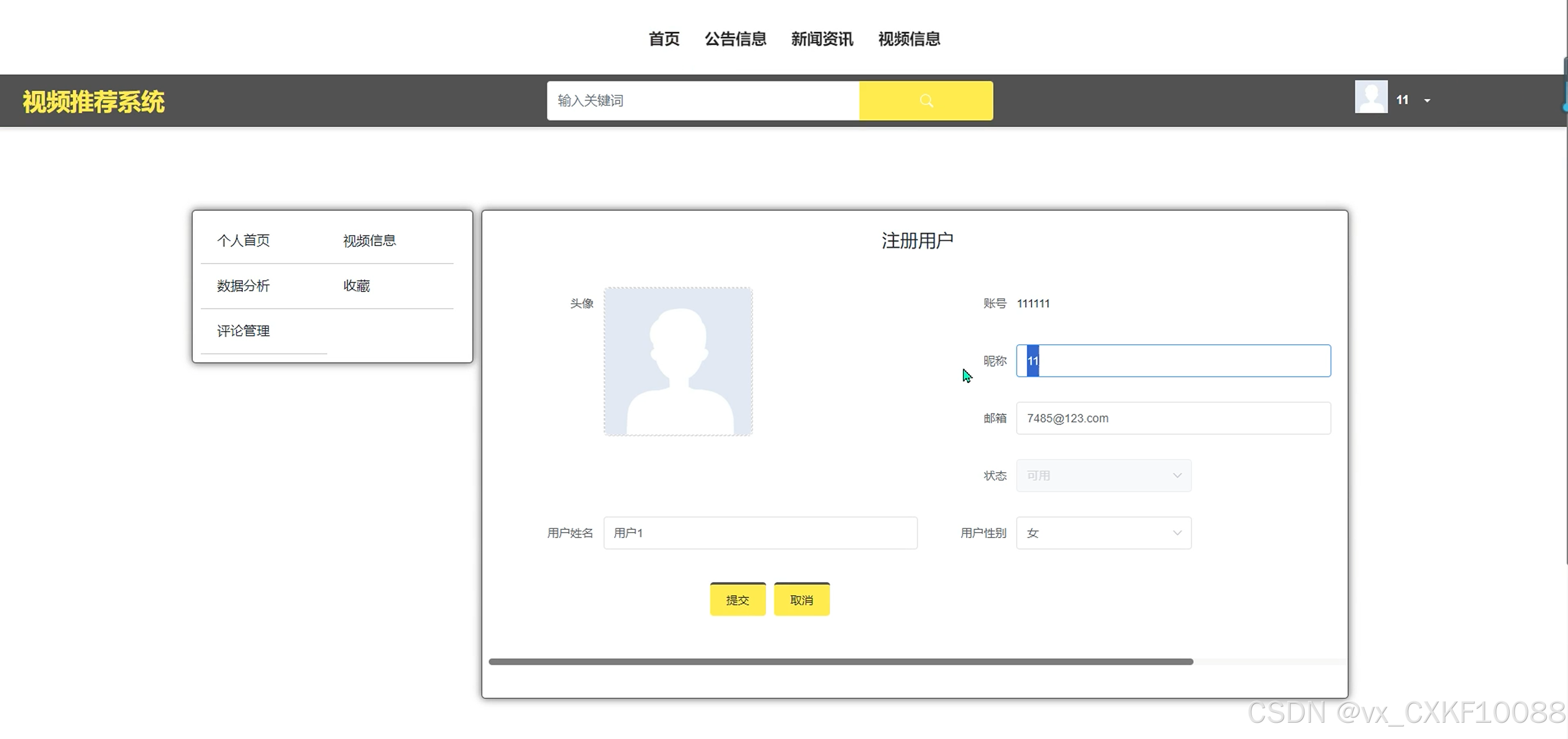Open 新闻资讯 navigation item

pyautogui.click(x=822, y=39)
